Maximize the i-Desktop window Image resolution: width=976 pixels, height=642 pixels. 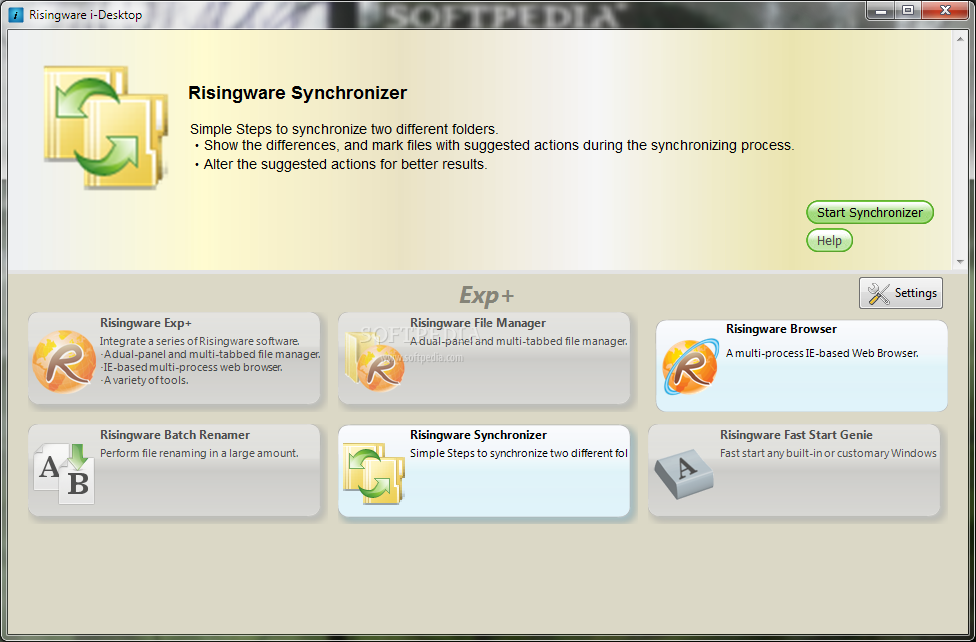(908, 11)
